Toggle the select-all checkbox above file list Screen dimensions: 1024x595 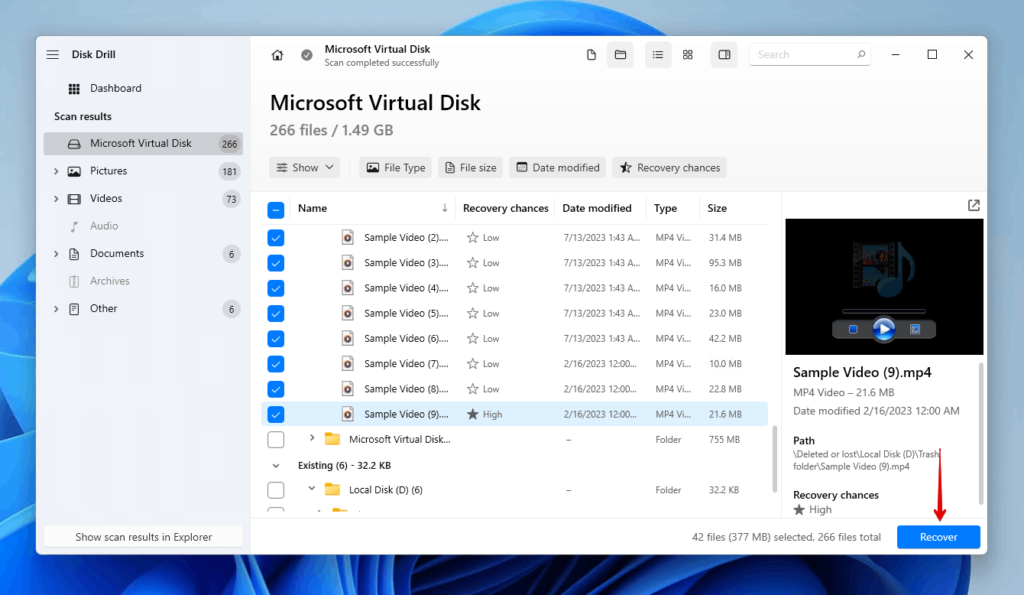(x=276, y=209)
